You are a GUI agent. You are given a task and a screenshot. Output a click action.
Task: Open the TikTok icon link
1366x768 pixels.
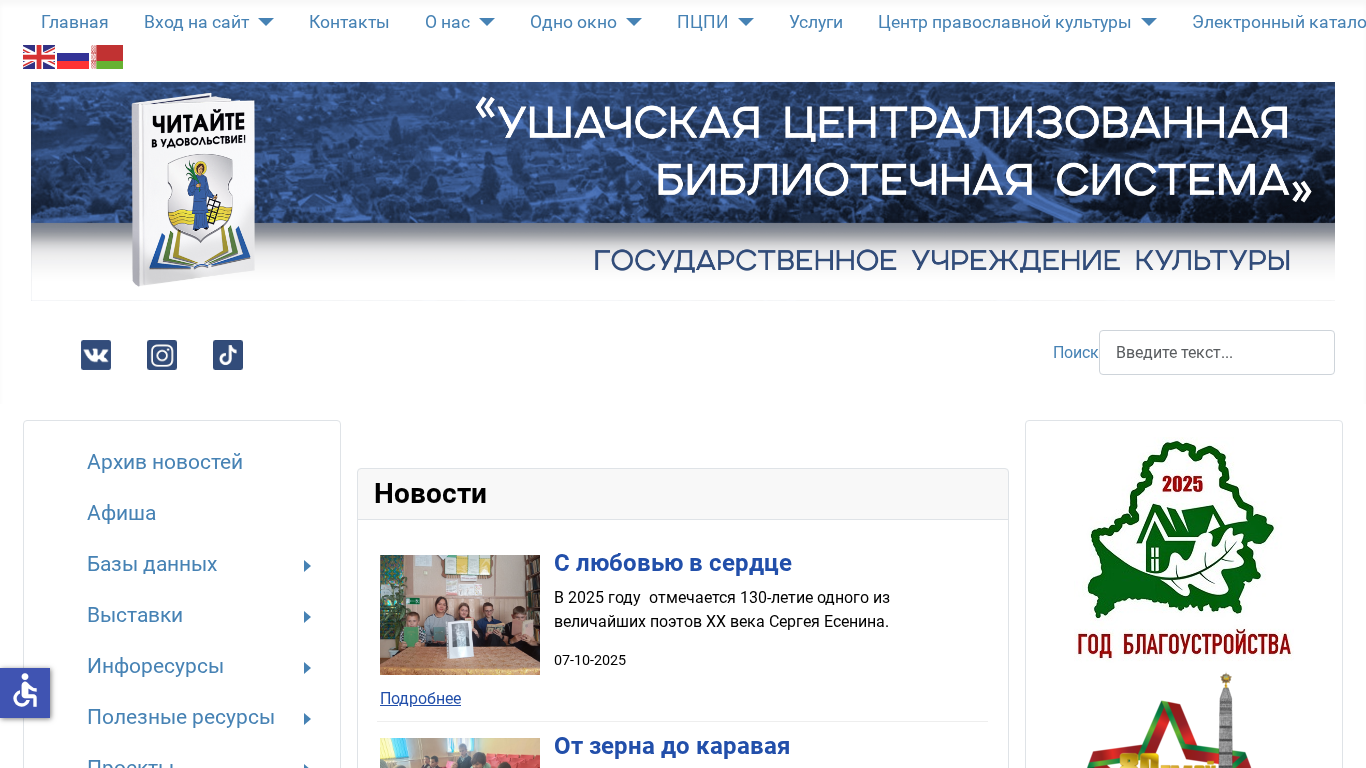pyautogui.click(x=228, y=355)
